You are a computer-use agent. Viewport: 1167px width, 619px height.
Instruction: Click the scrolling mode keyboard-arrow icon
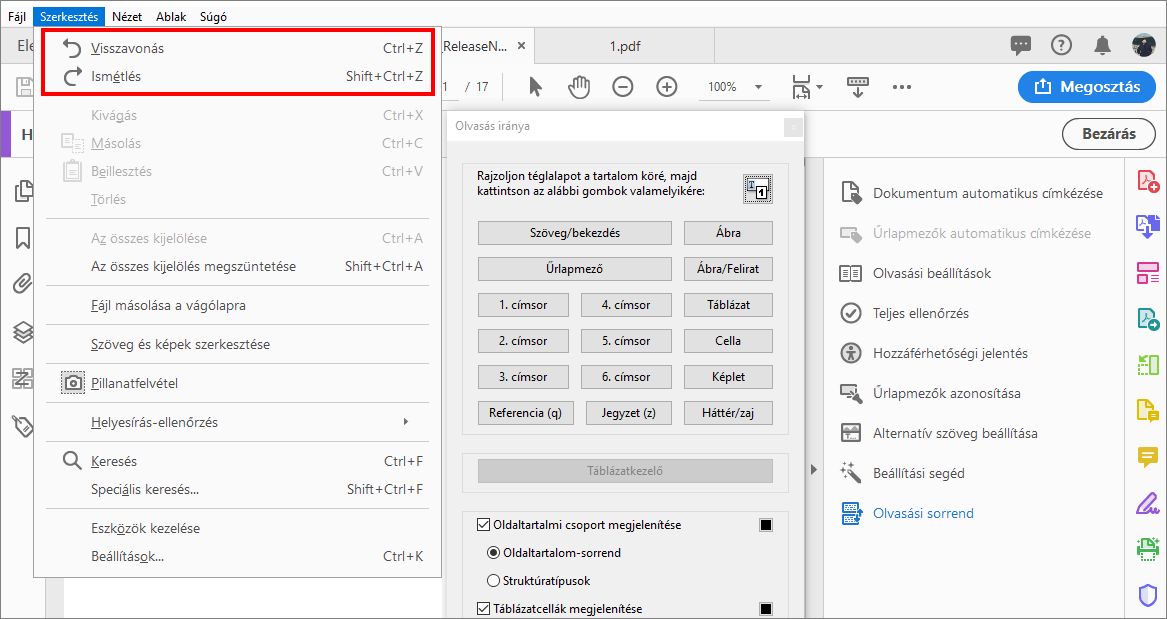pos(858,87)
